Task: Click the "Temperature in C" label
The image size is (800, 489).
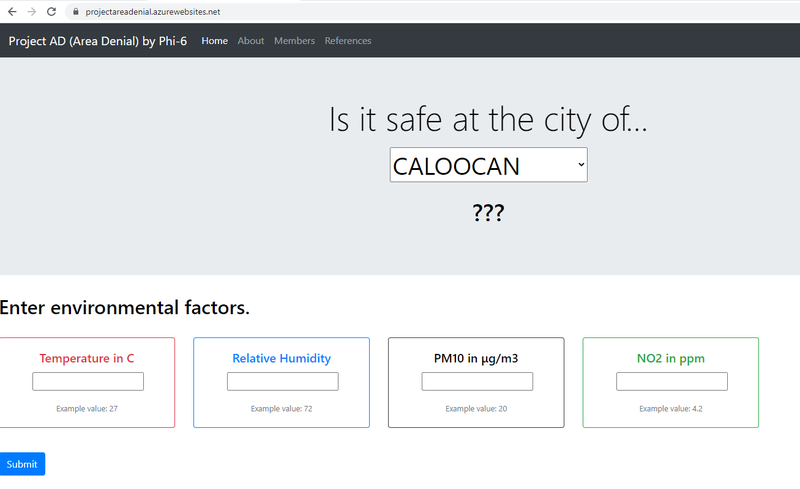Action: (87, 358)
